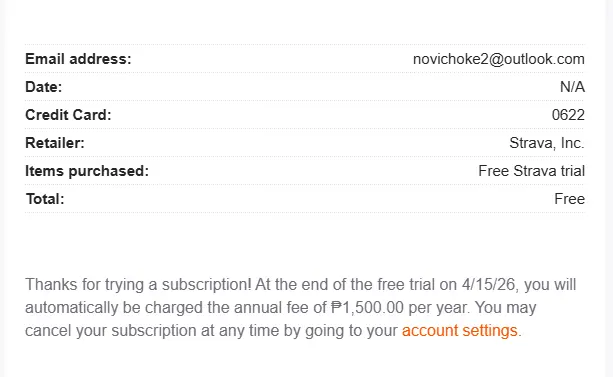Click the ₱1,500.00 annual fee amount
This screenshot has height=377, width=613.
[367, 308]
